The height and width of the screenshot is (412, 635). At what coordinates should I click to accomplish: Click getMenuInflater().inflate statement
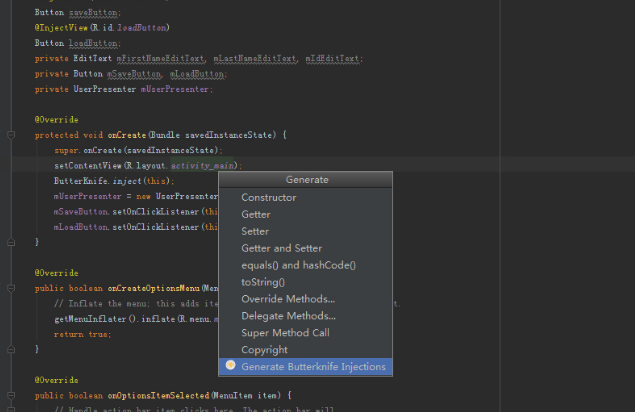coord(136,319)
